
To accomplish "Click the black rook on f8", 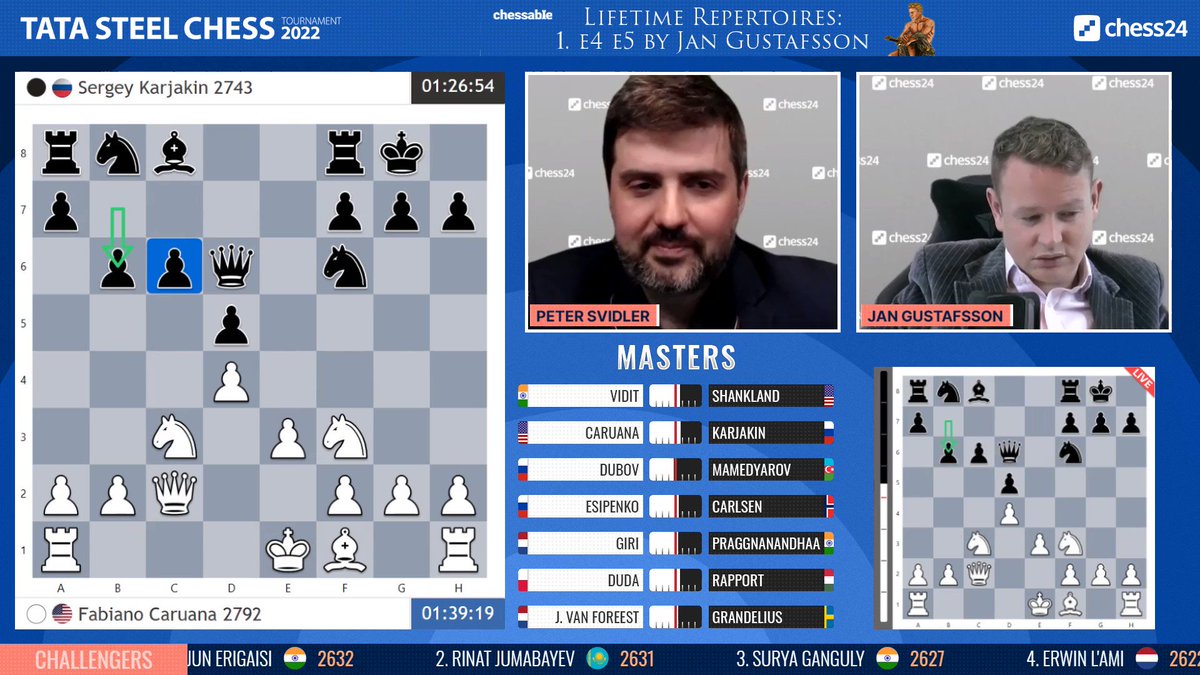I will click(x=345, y=153).
